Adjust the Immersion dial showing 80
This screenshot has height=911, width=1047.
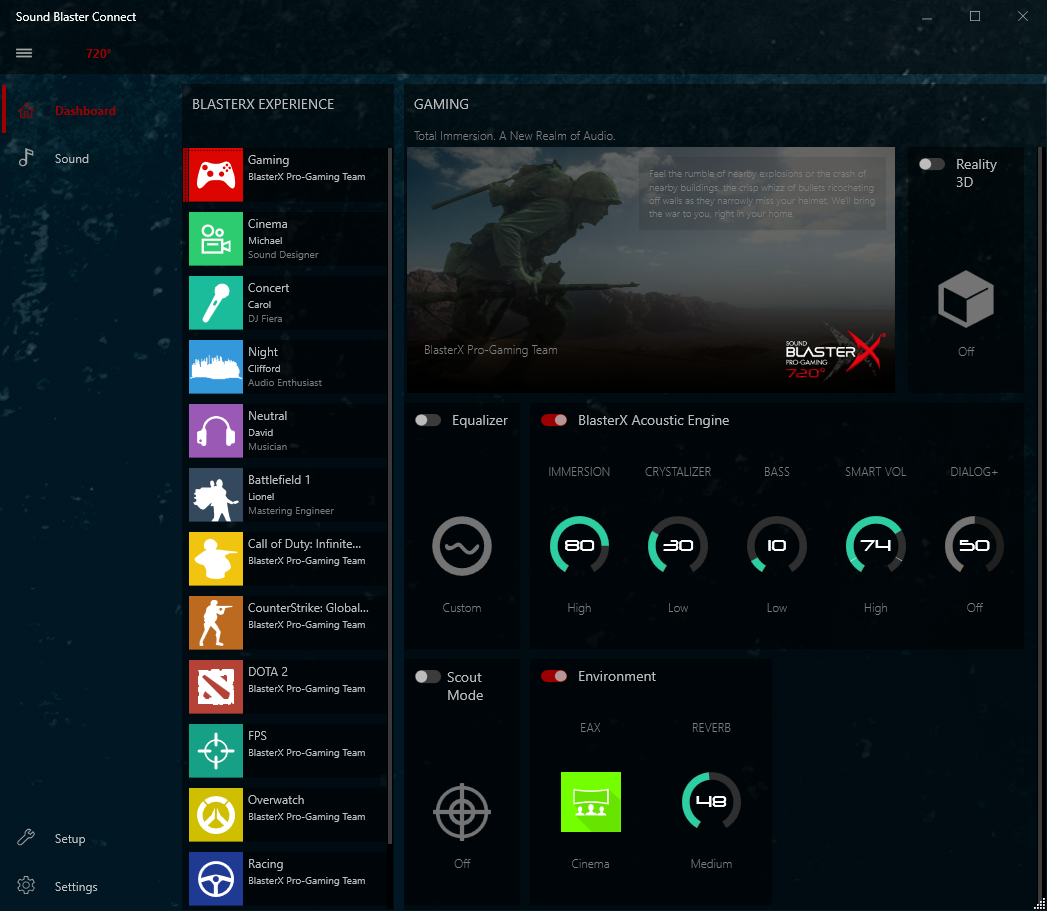tap(579, 546)
